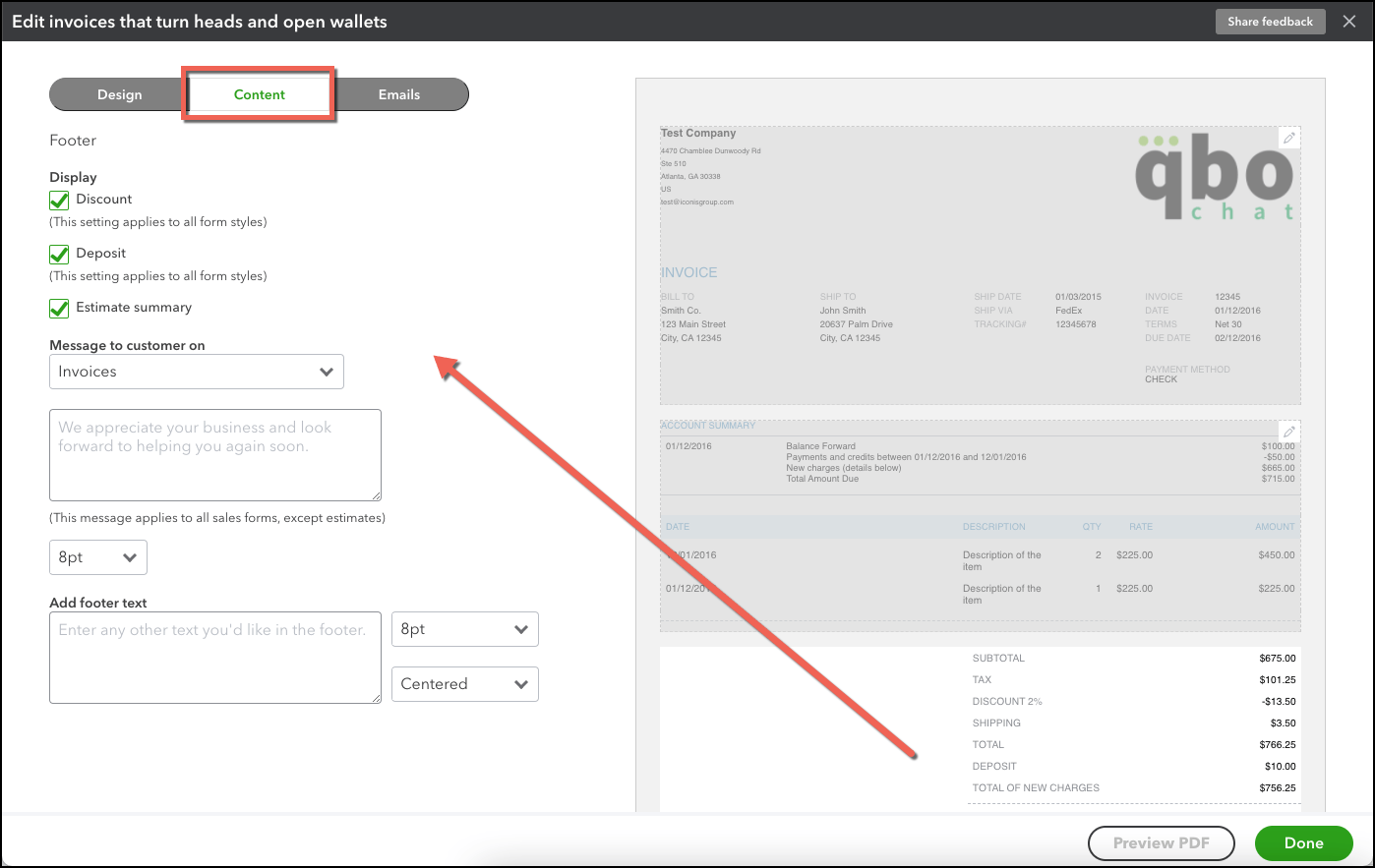Open the 8pt font size dropdown for customer message
Image resolution: width=1375 pixels, height=868 pixels.
(x=97, y=557)
